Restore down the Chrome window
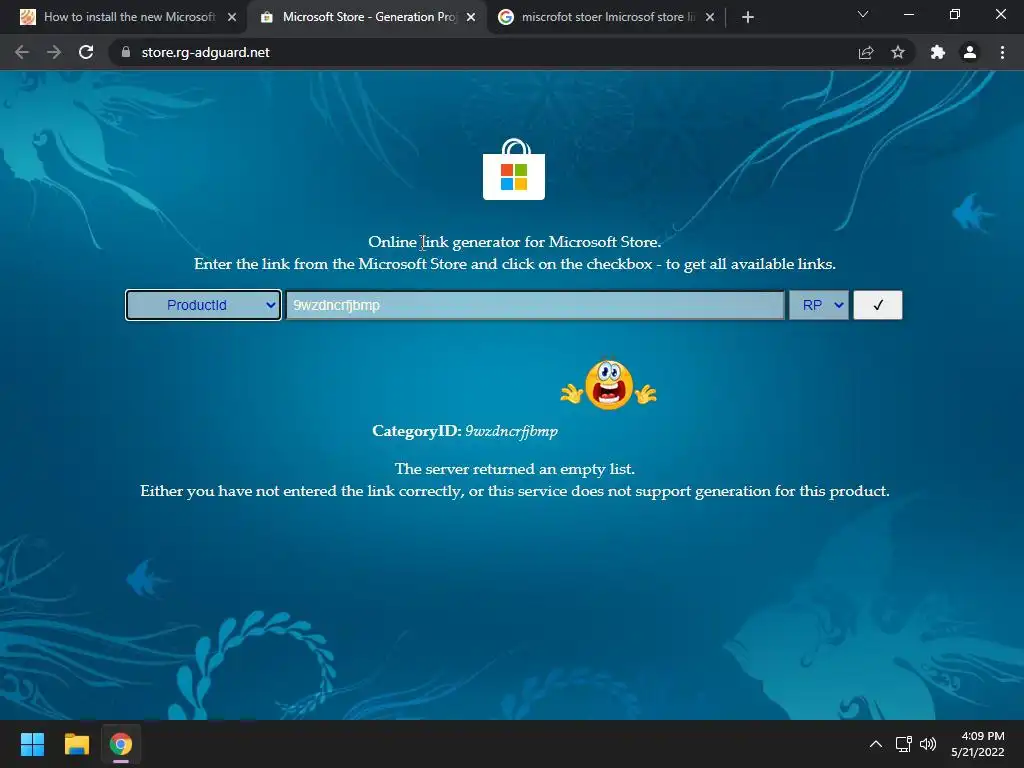The image size is (1024, 768). point(955,14)
